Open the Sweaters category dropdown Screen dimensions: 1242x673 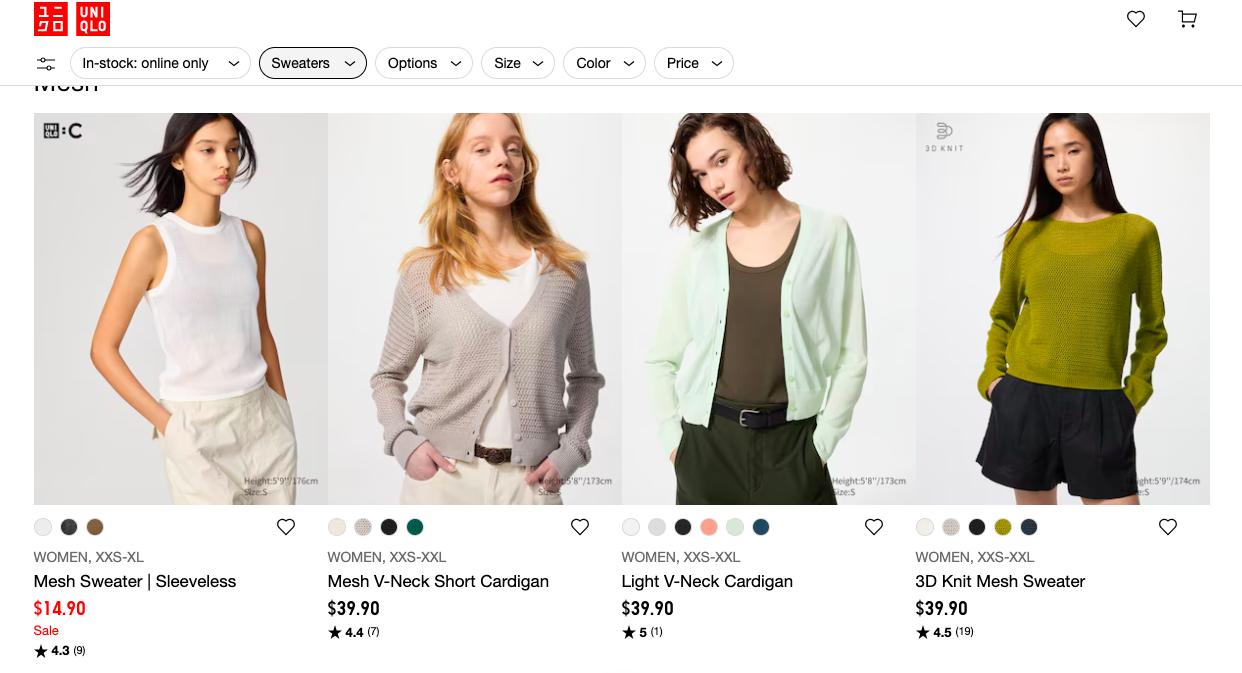(x=313, y=64)
